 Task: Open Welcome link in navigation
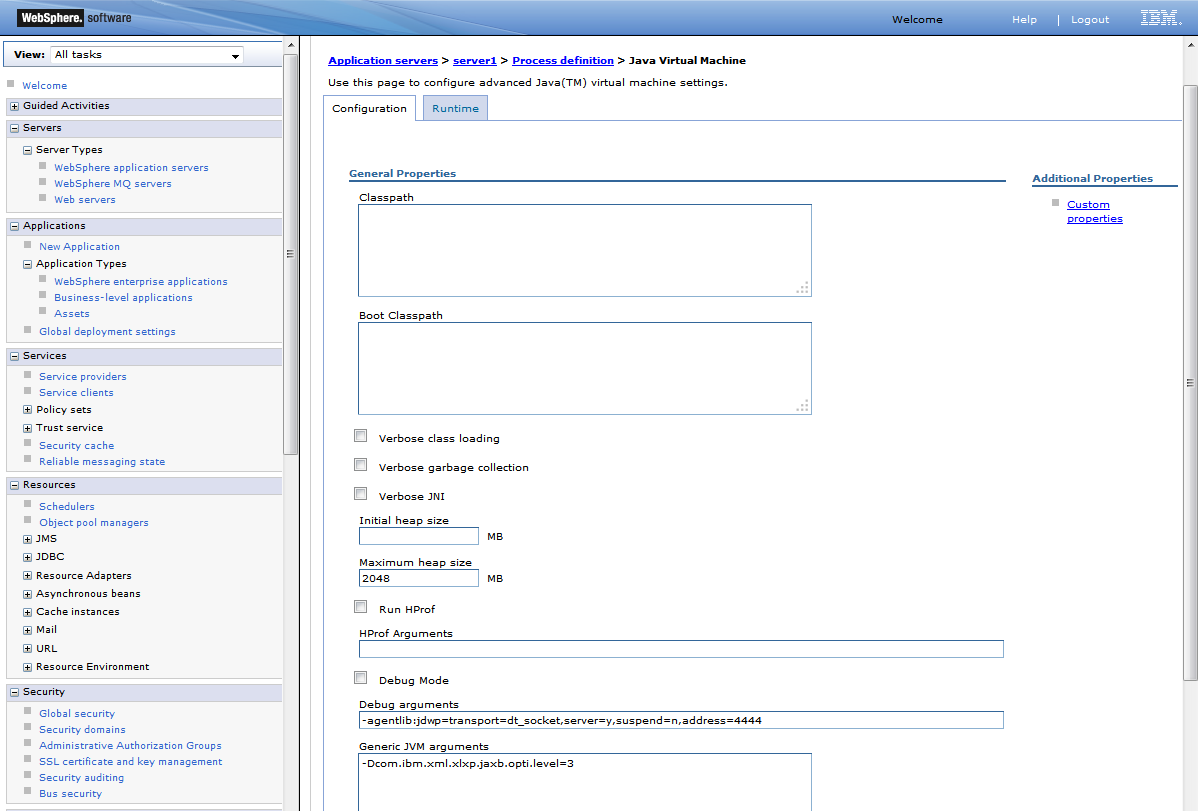[x=44, y=86]
